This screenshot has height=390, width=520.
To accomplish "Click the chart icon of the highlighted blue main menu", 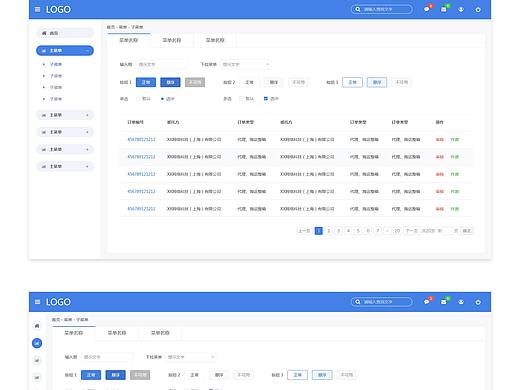I will (x=44, y=51).
